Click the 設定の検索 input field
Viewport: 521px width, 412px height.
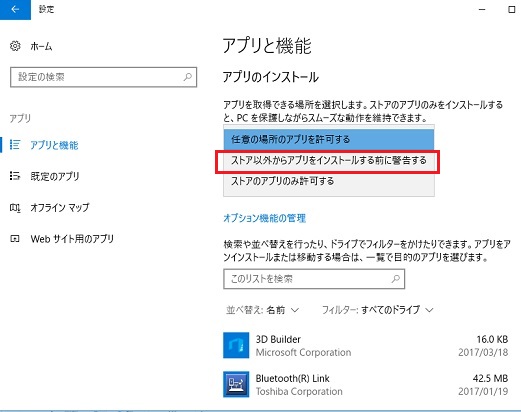103,77
